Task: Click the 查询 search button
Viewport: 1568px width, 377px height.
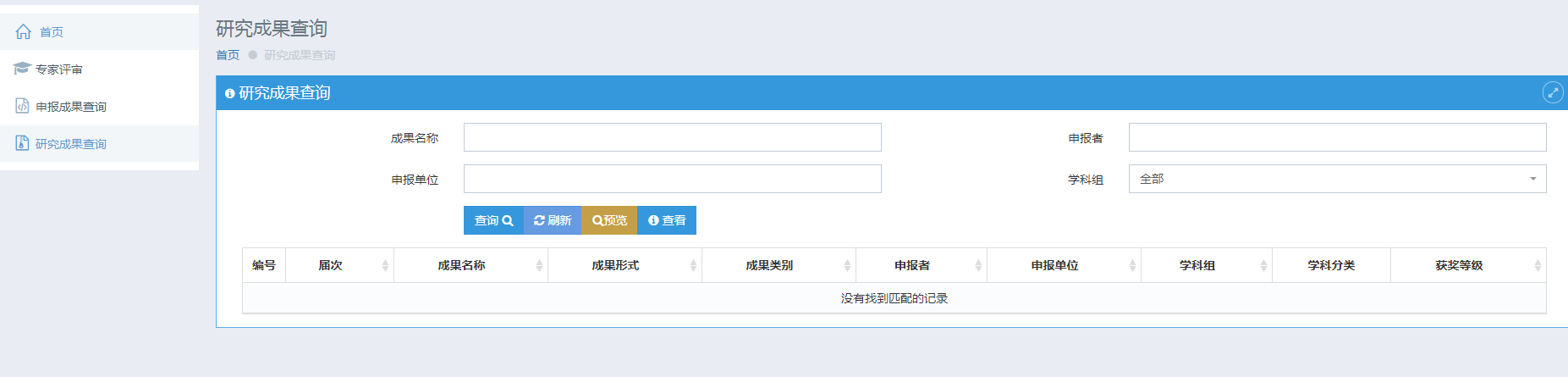Action: pyautogui.click(x=493, y=220)
